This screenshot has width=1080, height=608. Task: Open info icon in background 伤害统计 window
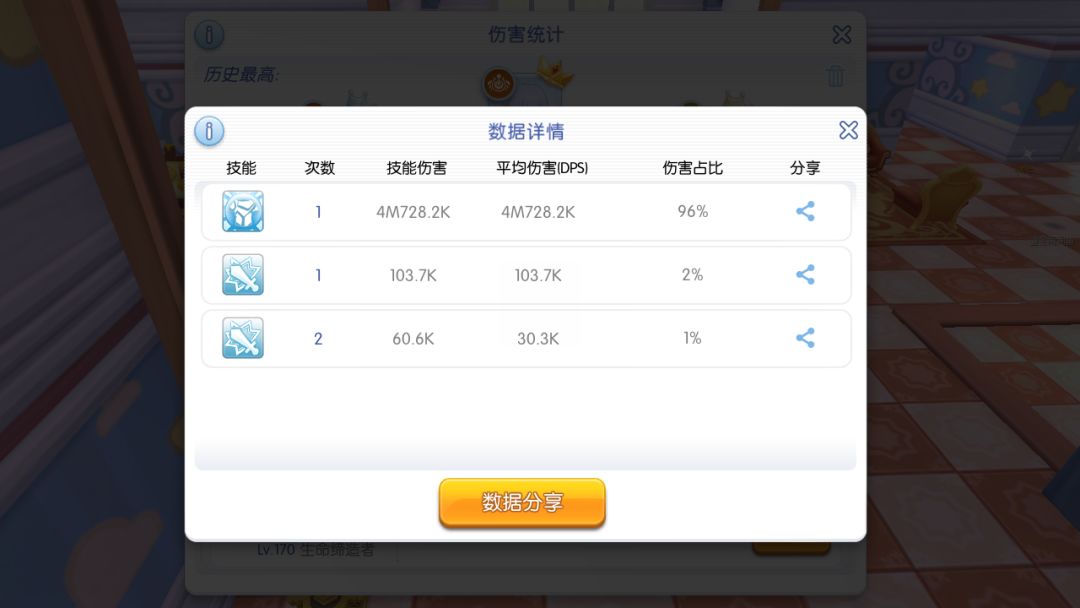click(209, 34)
